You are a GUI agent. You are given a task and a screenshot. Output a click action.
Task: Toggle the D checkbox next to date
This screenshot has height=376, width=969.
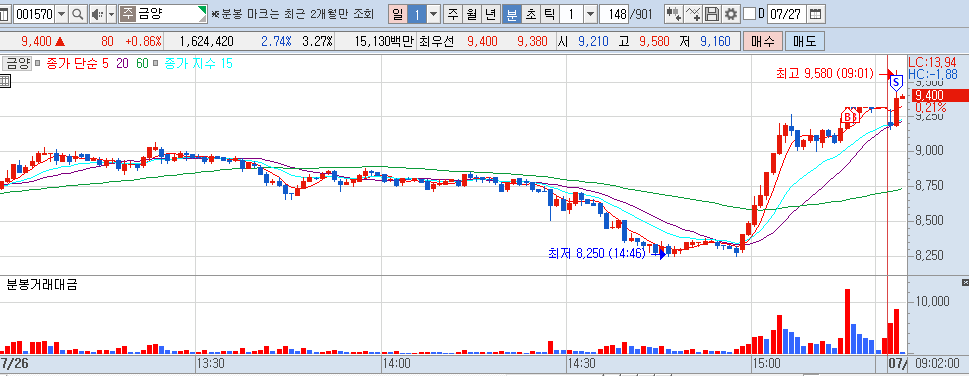point(750,14)
